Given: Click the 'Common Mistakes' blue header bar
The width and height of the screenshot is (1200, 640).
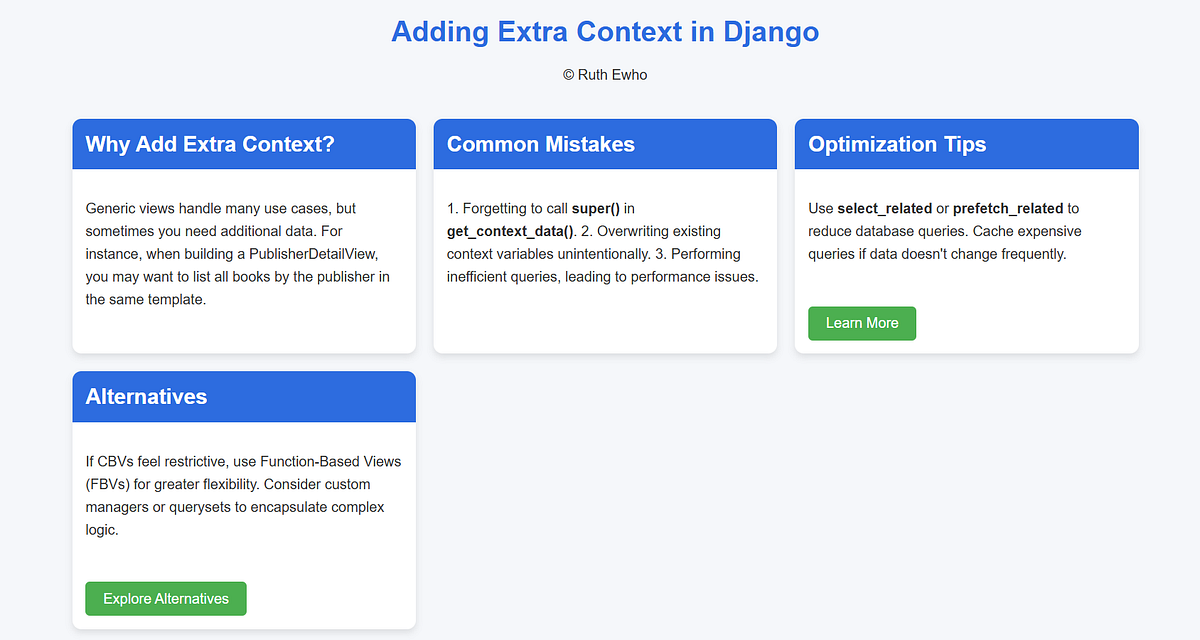Looking at the screenshot, I should [604, 143].
